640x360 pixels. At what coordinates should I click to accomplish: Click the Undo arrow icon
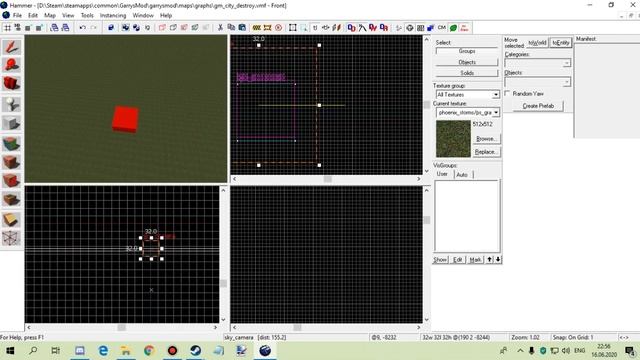pos(83,28)
